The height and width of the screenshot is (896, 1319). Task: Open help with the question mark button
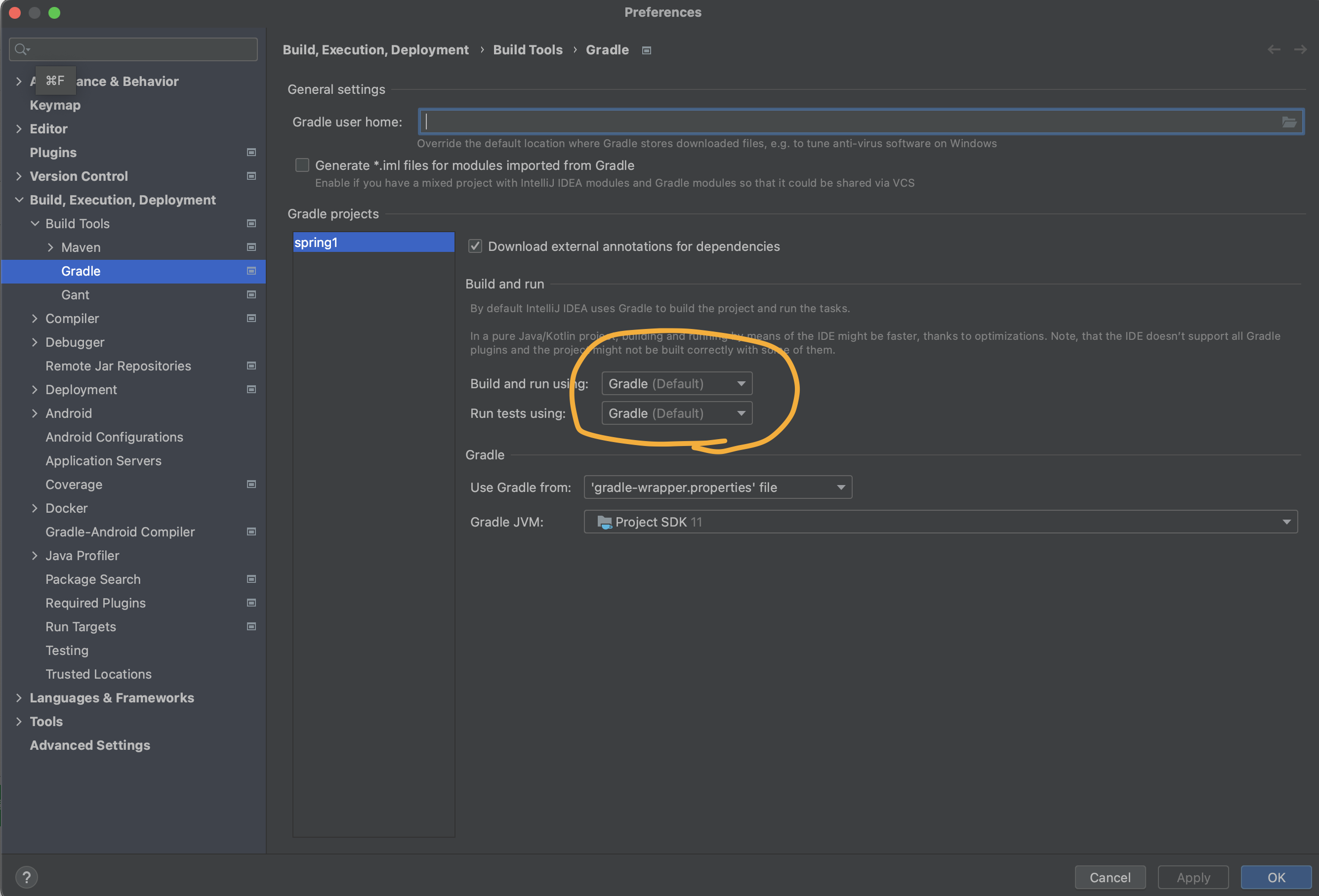pyautogui.click(x=26, y=877)
